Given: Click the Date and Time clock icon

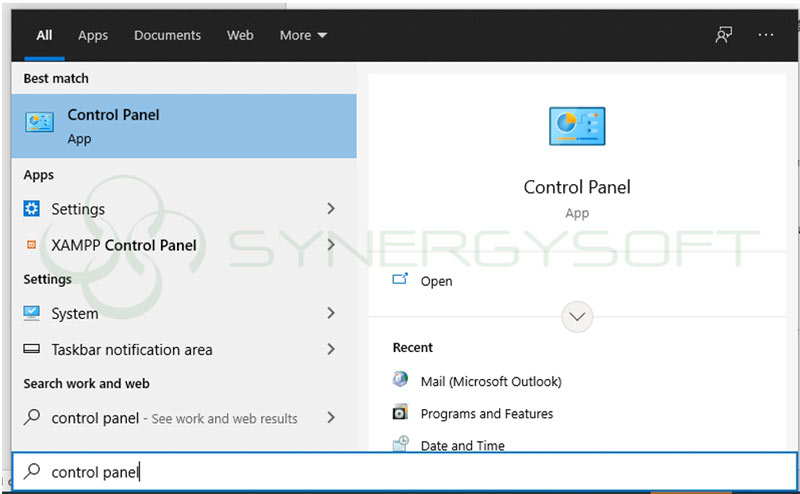Looking at the screenshot, I should 401,443.
